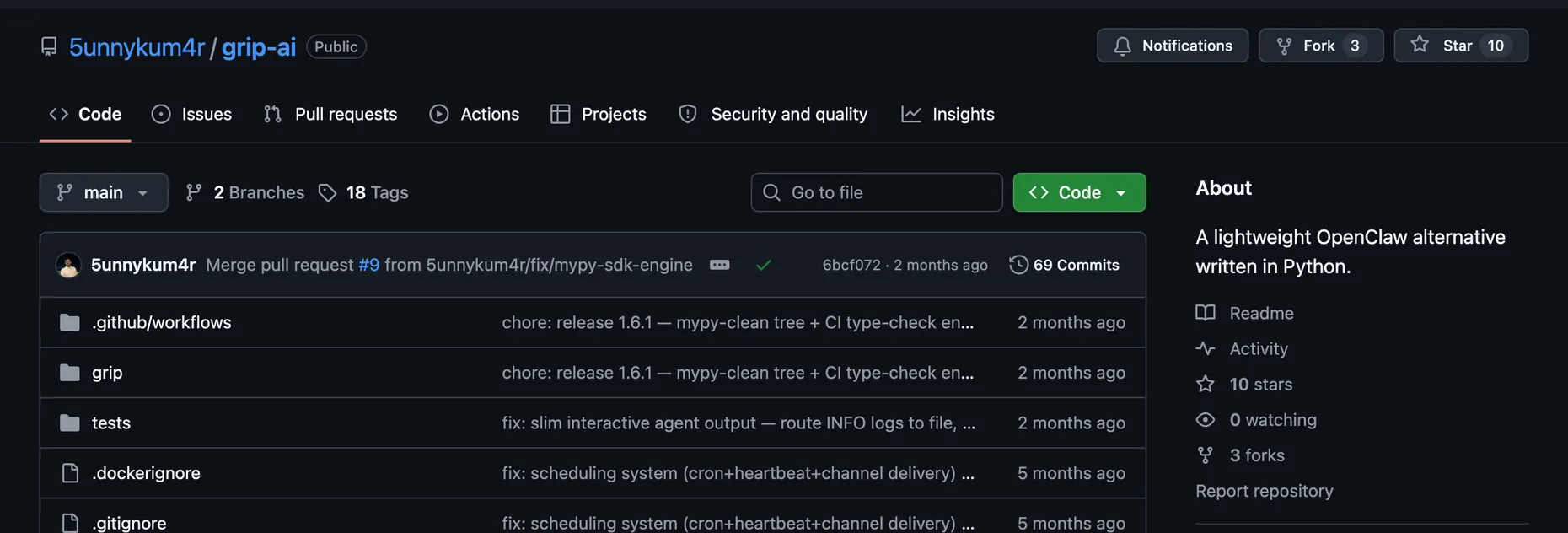Image resolution: width=1568 pixels, height=533 pixels.
Task: Open the green Code dropdown button
Action: click(x=1079, y=192)
